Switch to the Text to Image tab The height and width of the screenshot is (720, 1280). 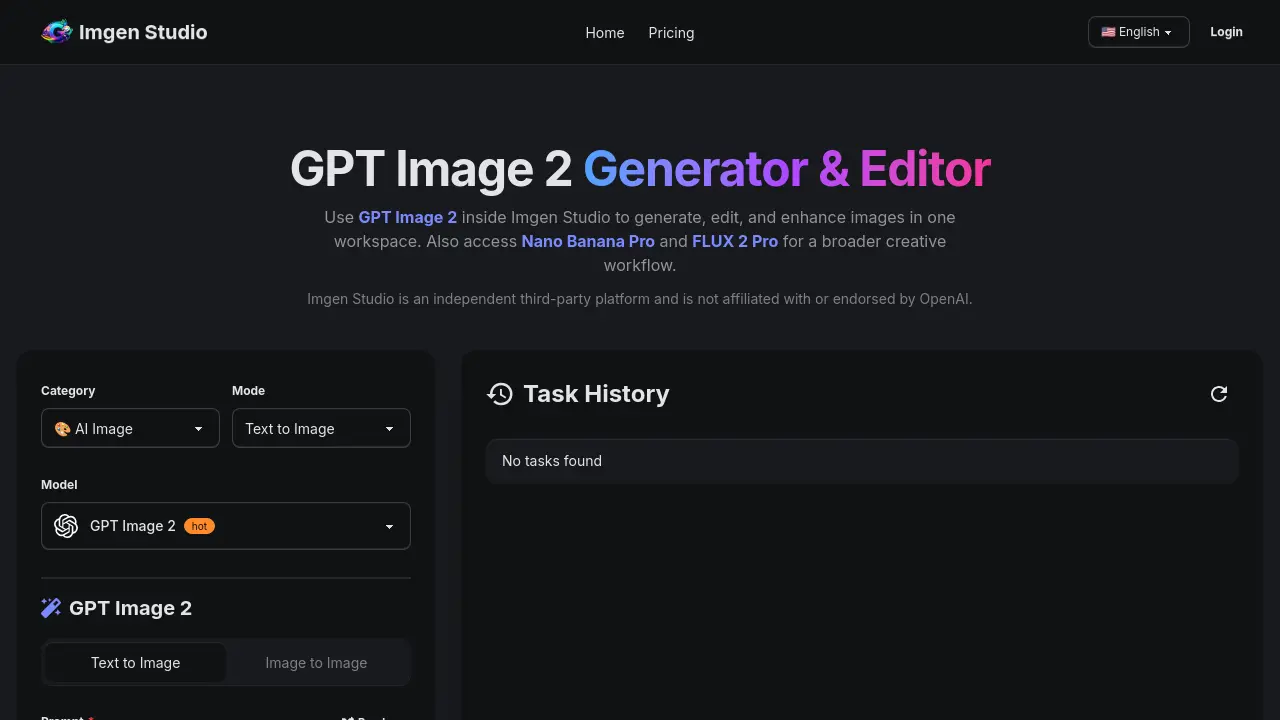[x=136, y=663]
